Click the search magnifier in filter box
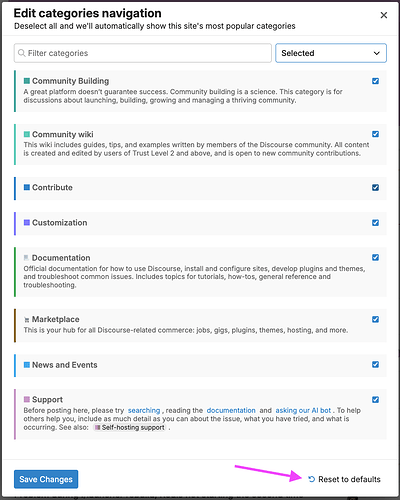400x500 pixels. (x=22, y=53)
